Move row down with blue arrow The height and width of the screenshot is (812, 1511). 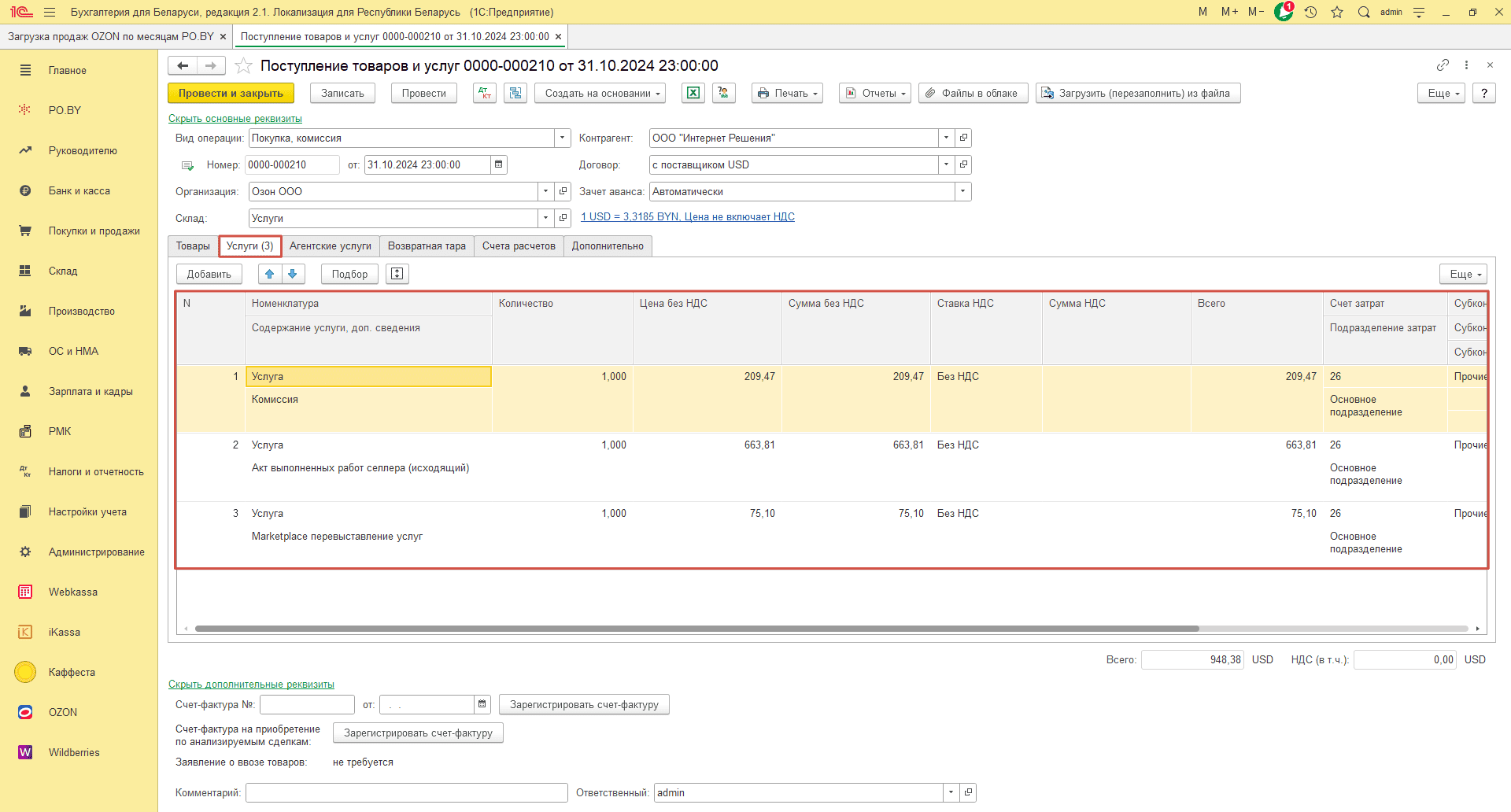[293, 274]
